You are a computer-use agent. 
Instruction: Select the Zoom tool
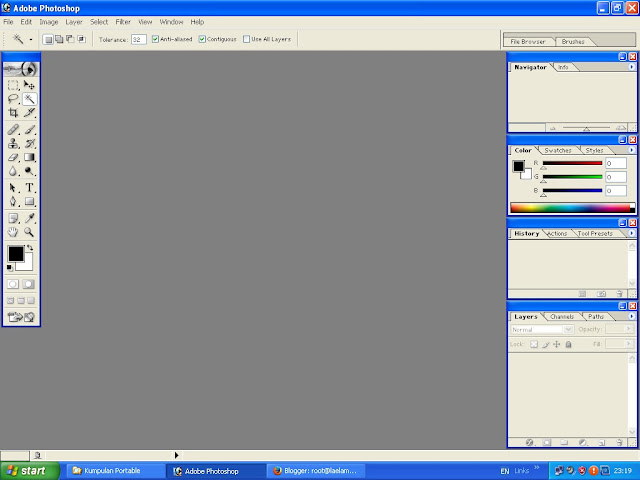coord(29,232)
